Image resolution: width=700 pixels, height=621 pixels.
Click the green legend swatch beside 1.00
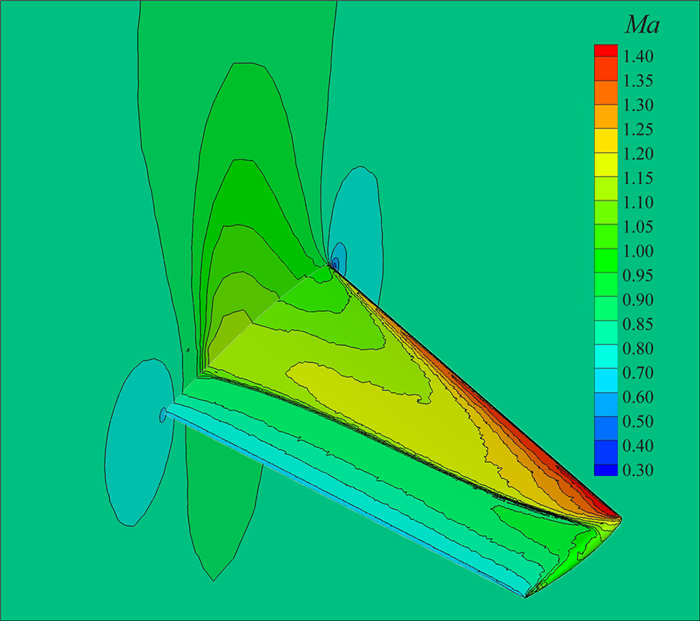pyautogui.click(x=605, y=251)
